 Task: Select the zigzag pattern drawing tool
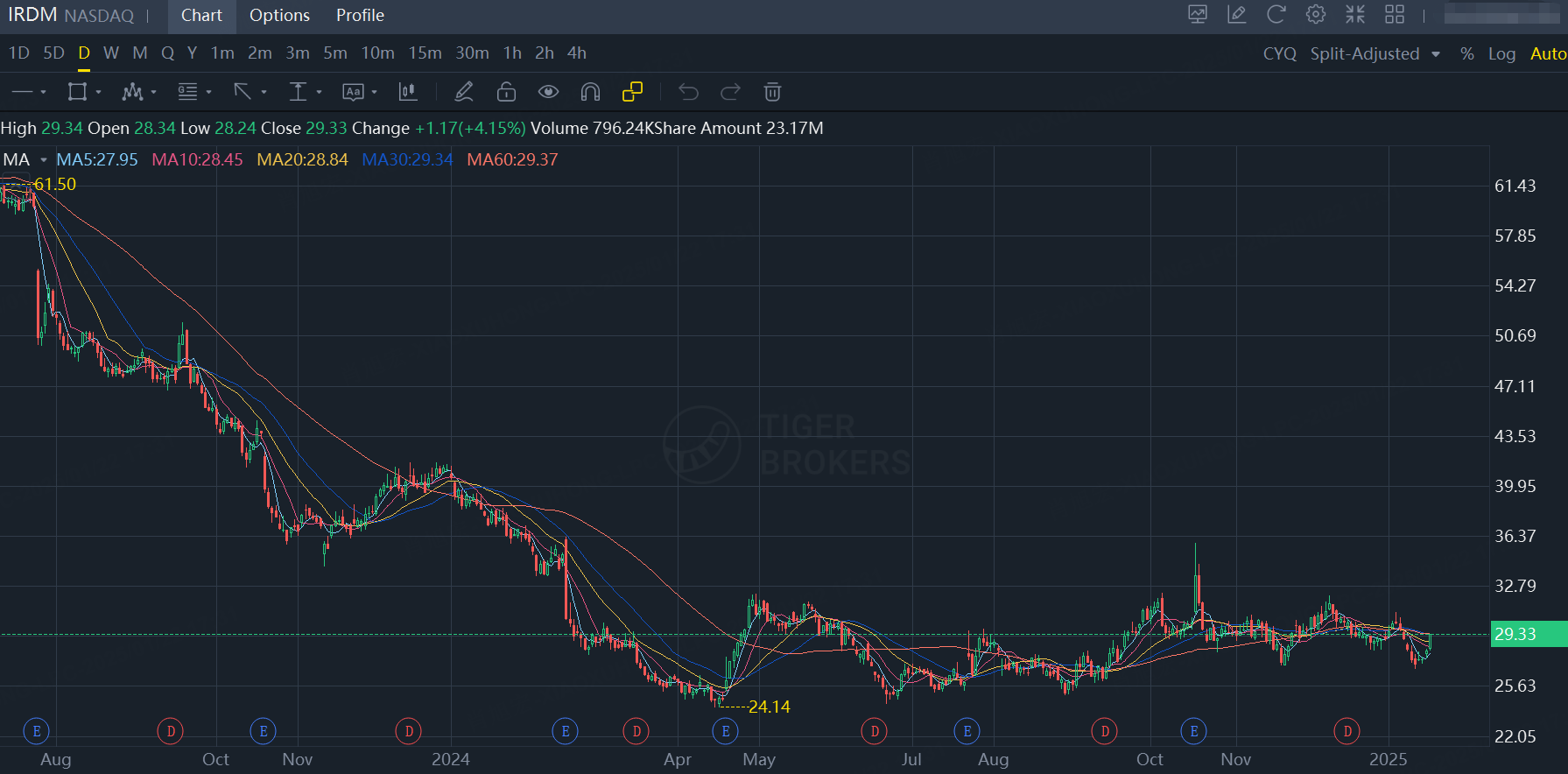[x=132, y=92]
